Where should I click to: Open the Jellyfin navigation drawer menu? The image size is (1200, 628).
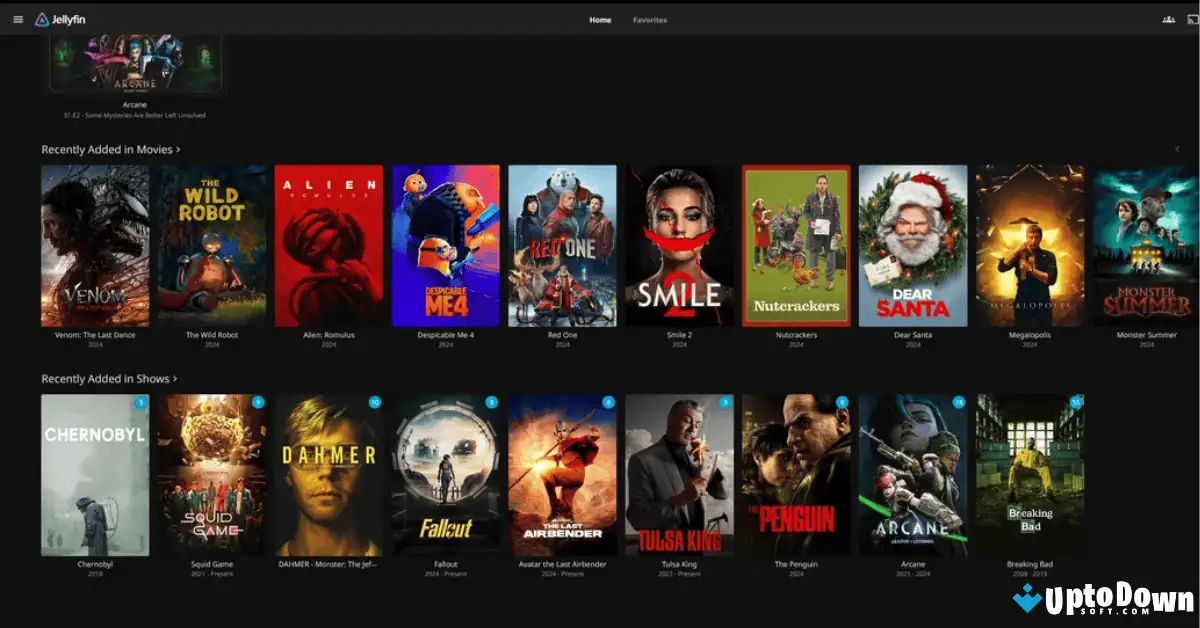click(x=18, y=18)
